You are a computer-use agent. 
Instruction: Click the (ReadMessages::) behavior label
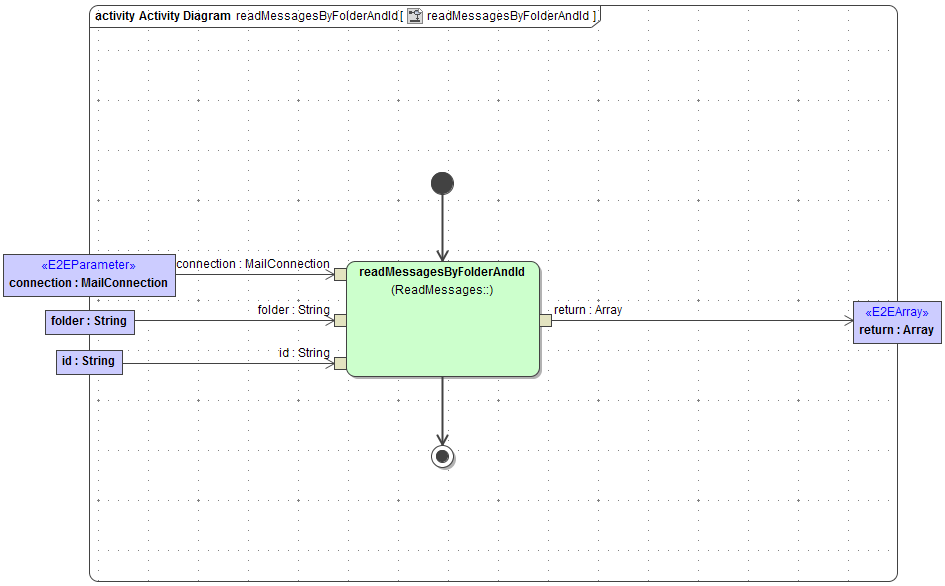(x=442, y=289)
